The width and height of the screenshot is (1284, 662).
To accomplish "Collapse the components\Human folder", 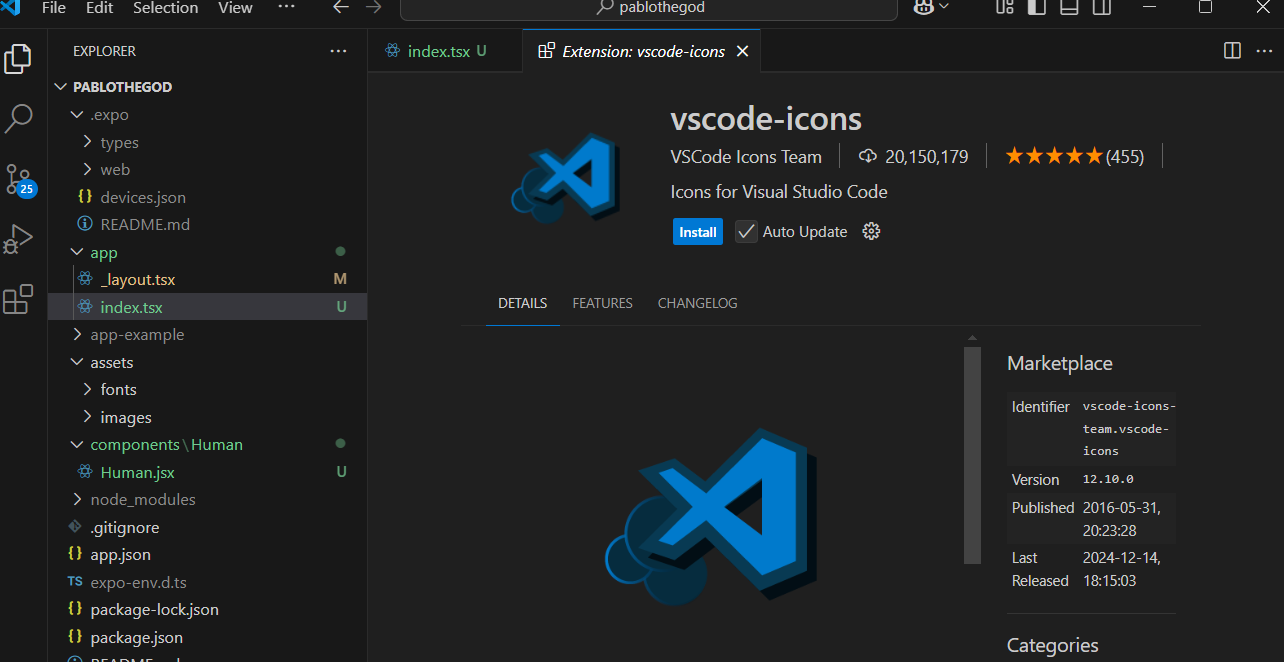I will (77, 444).
